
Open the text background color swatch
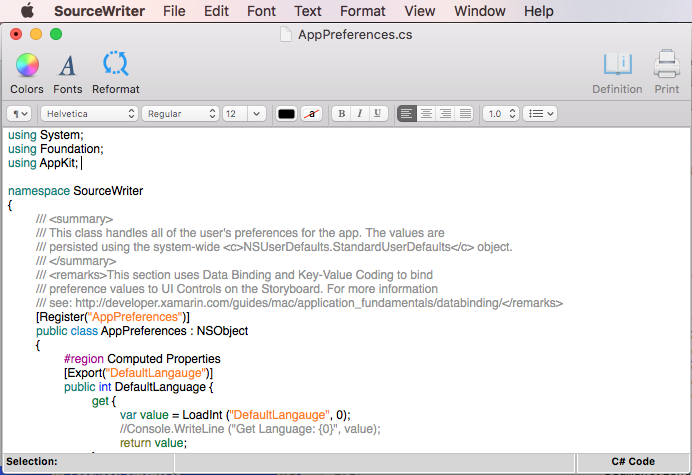click(x=312, y=114)
